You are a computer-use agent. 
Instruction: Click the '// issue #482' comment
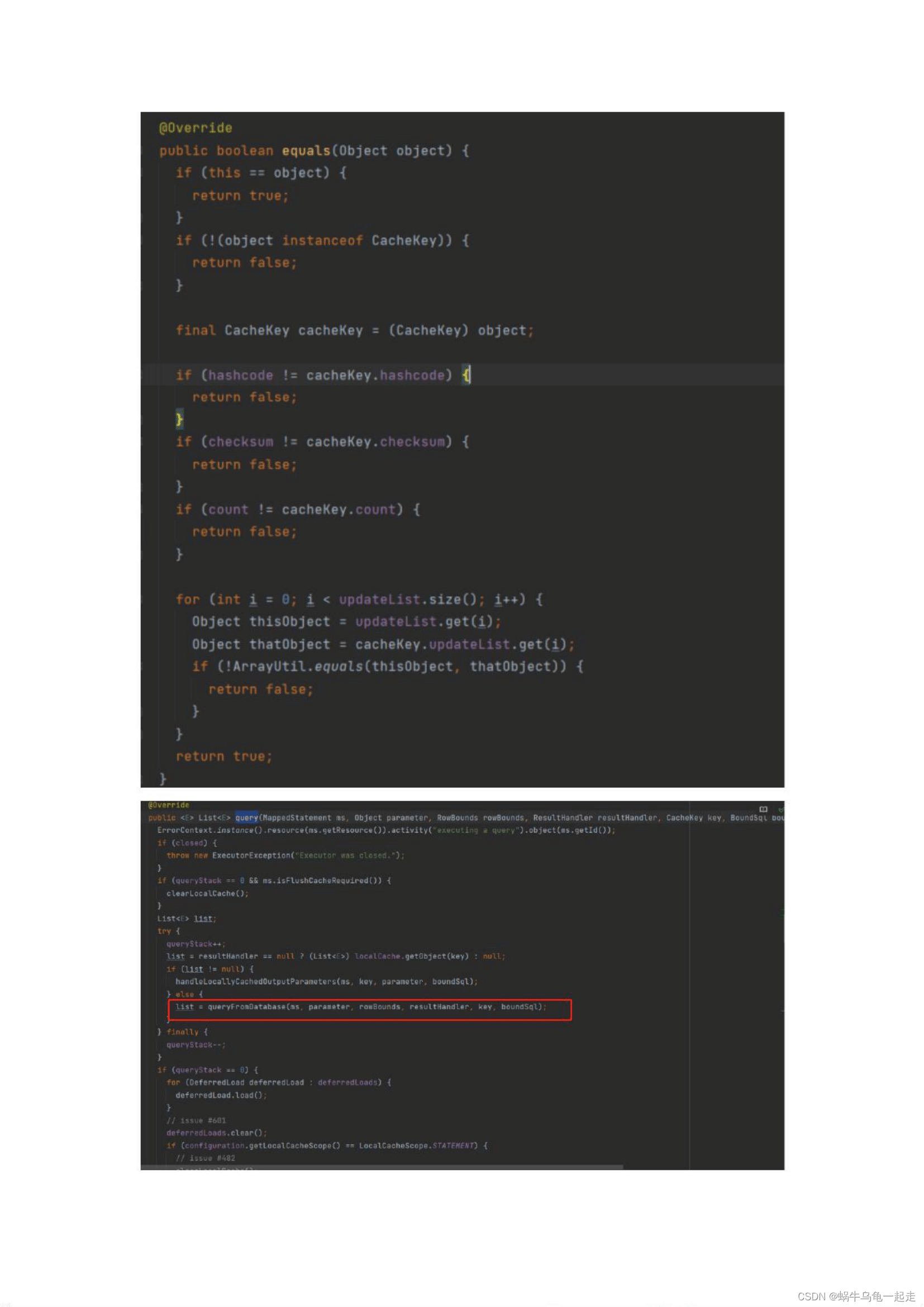(x=206, y=1158)
